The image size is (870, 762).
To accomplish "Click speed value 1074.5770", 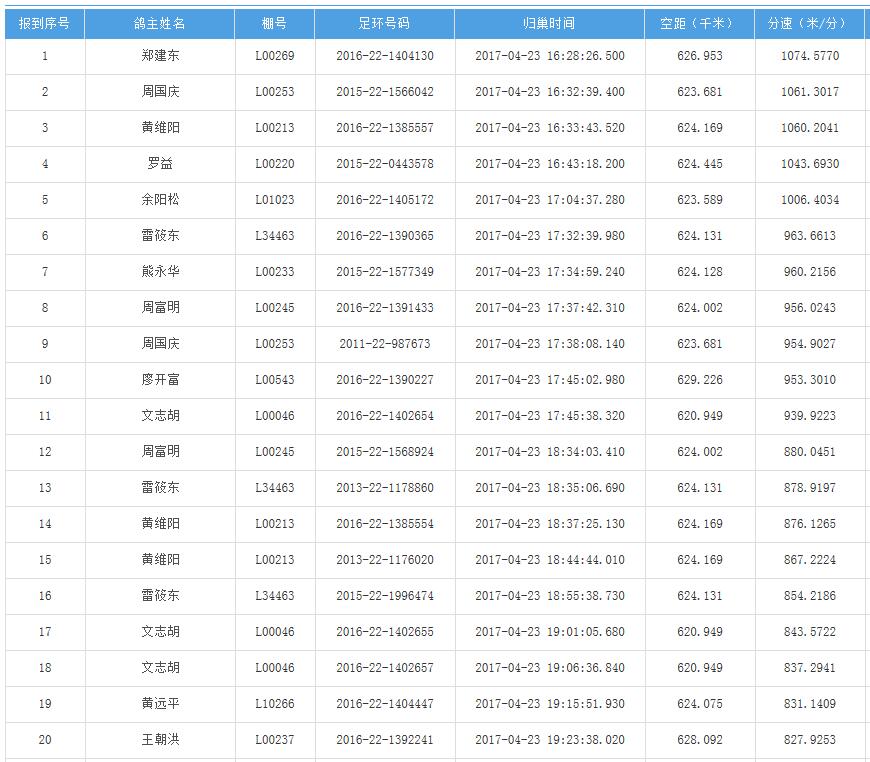I will point(809,56).
